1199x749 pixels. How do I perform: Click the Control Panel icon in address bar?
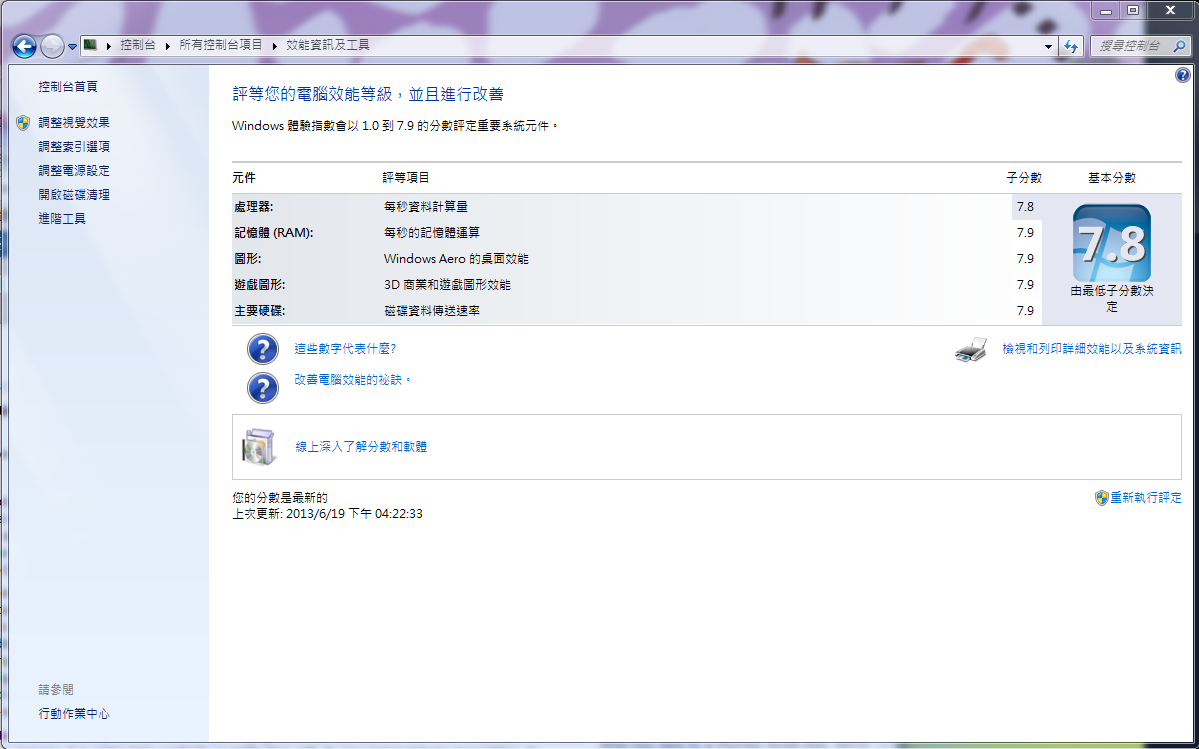(x=90, y=45)
